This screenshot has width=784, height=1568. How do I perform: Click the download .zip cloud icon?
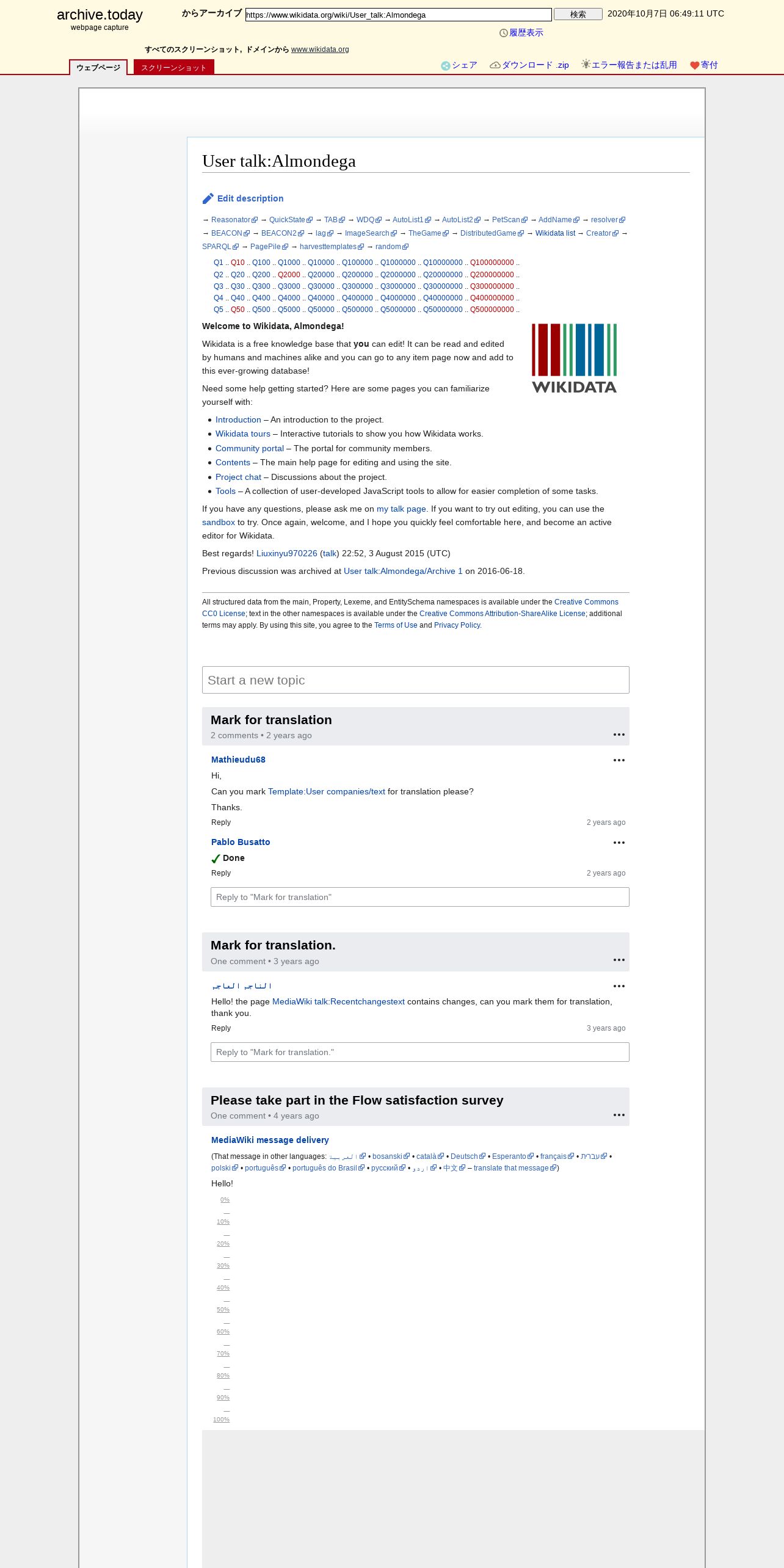point(495,65)
